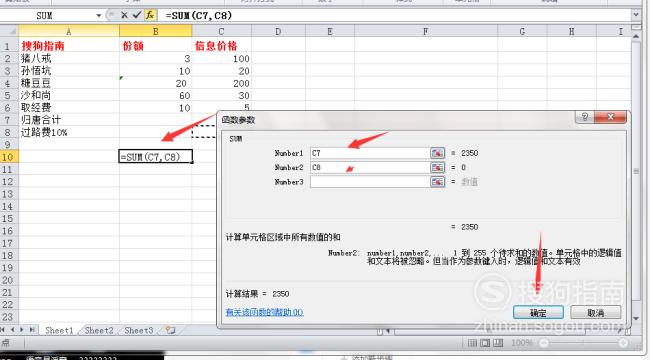Click the Number2 input field containing C8

[x=370, y=168]
